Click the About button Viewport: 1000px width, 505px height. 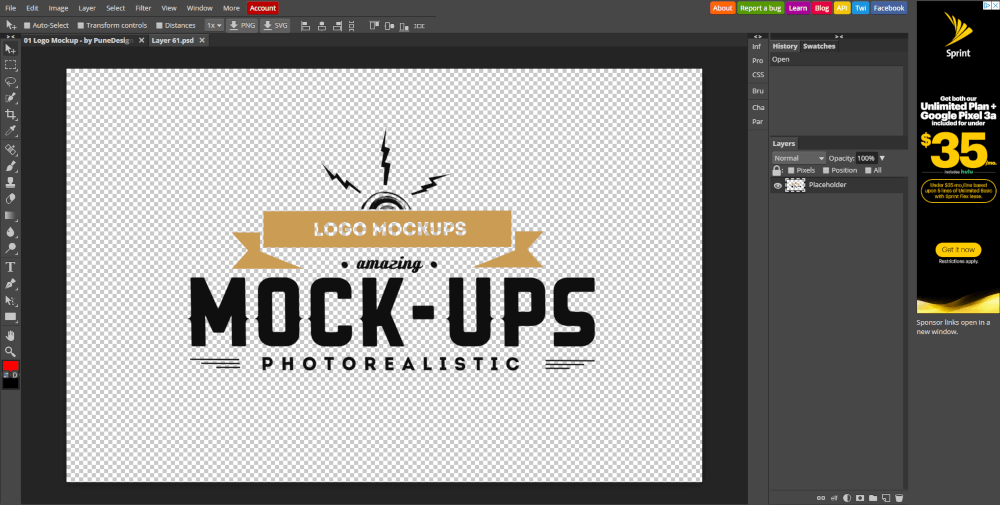click(x=723, y=8)
